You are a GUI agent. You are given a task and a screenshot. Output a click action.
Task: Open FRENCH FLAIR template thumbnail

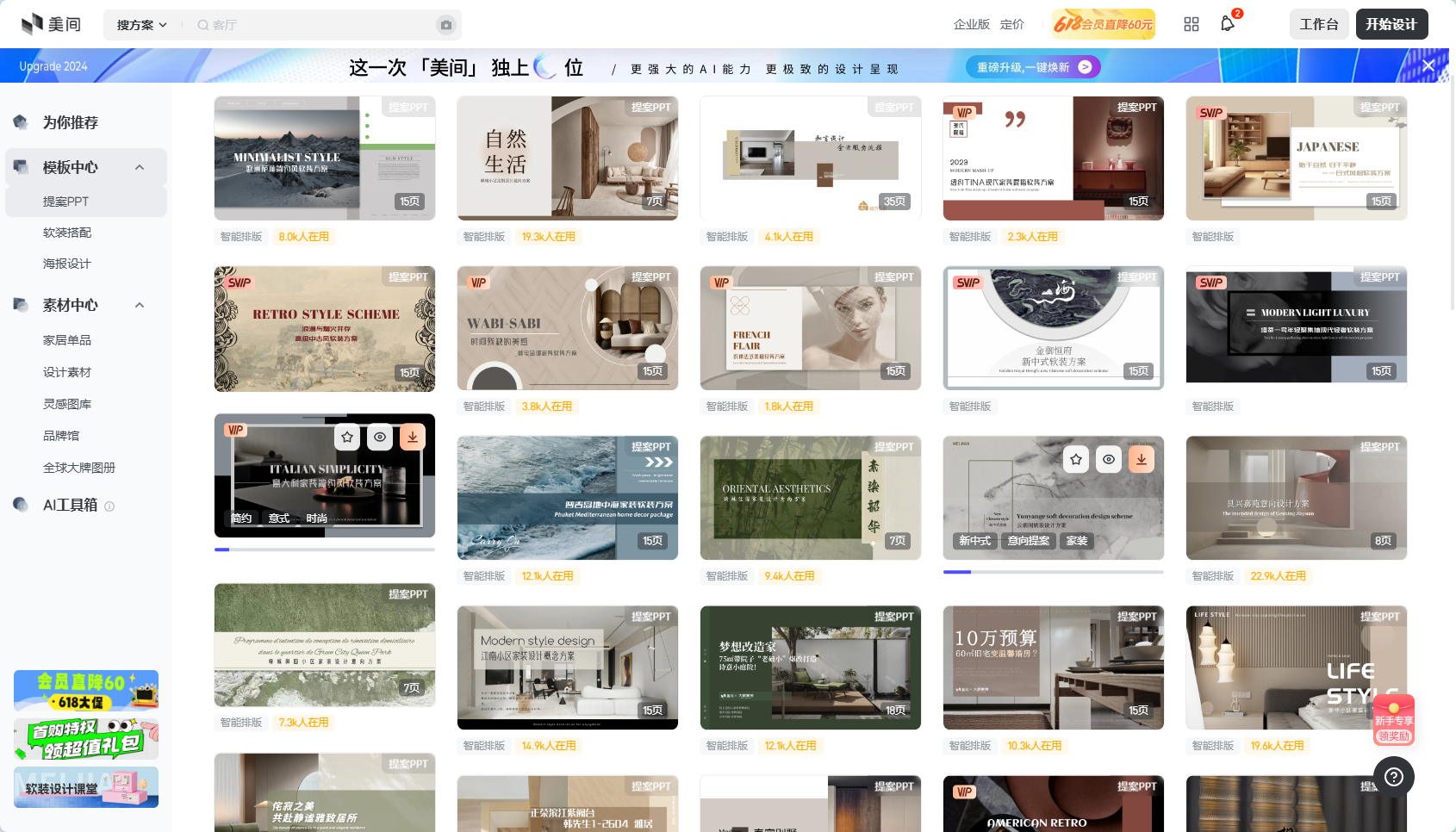point(811,328)
